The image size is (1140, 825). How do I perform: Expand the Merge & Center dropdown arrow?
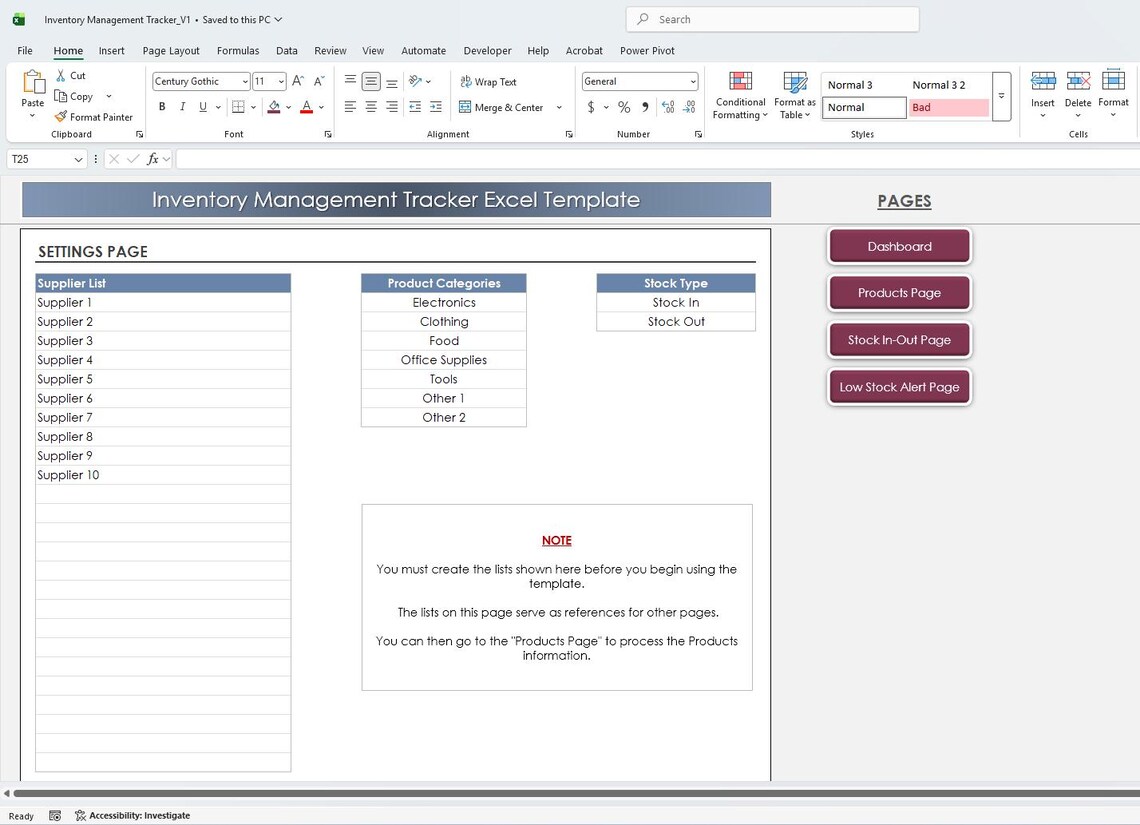click(559, 108)
